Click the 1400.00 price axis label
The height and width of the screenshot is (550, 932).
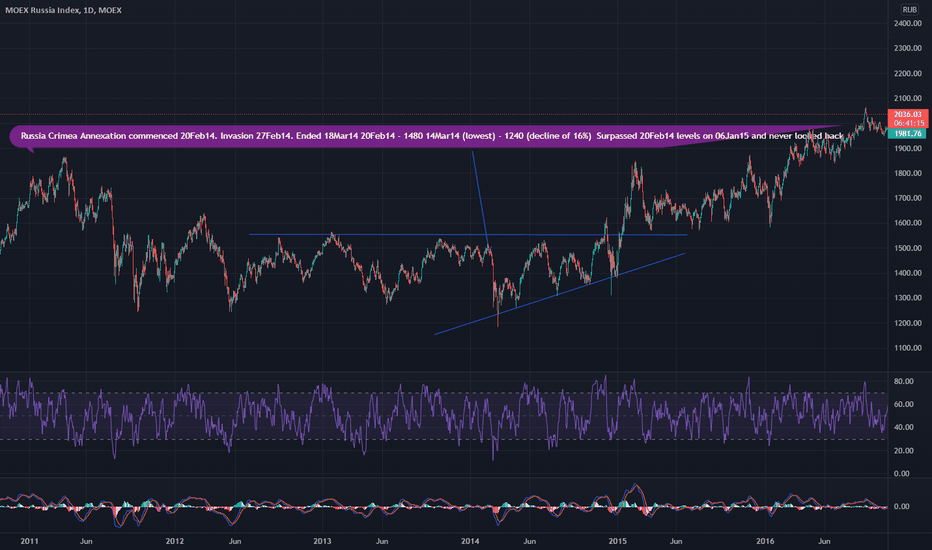(x=907, y=274)
